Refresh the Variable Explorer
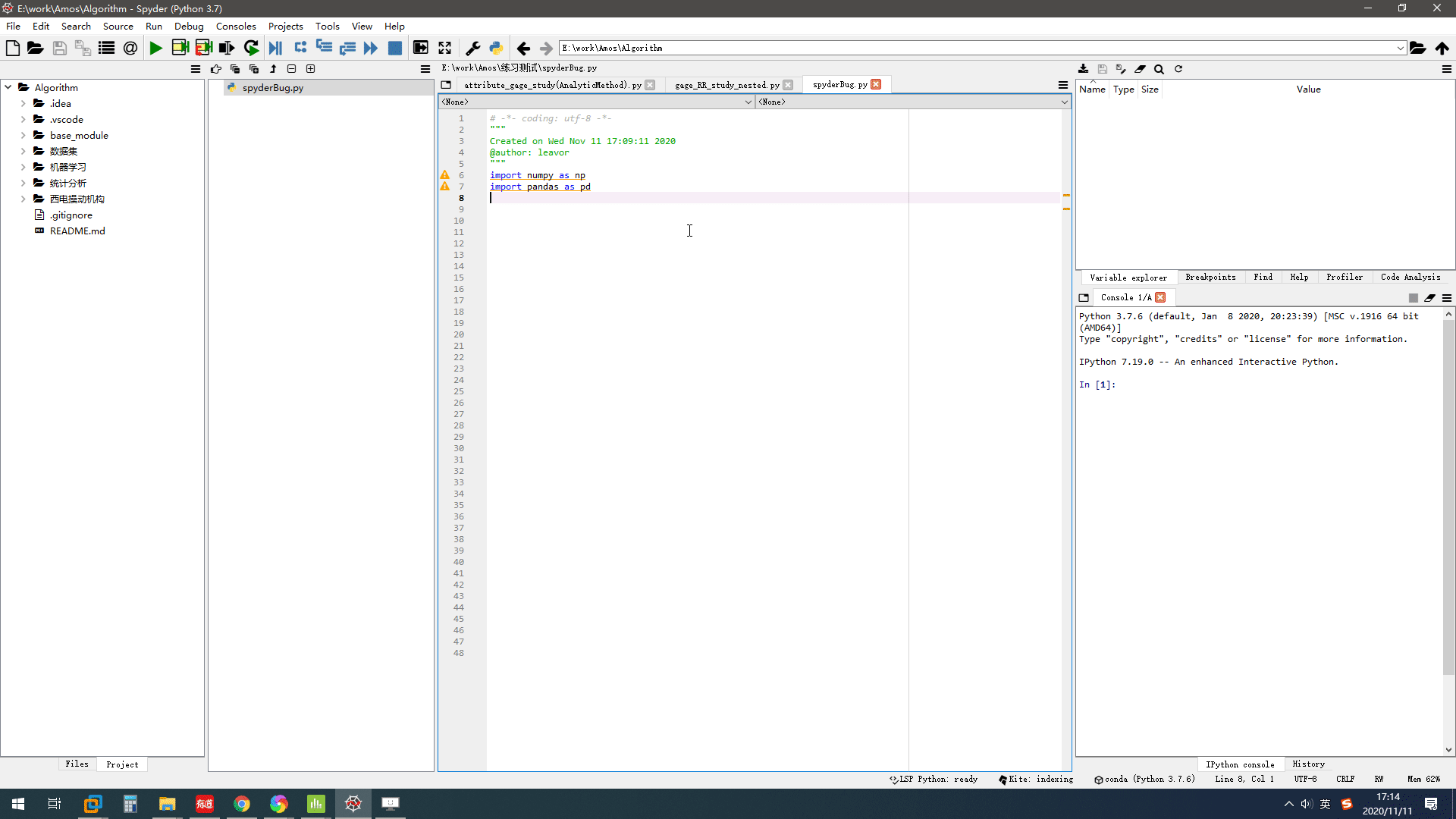 pyautogui.click(x=1180, y=69)
